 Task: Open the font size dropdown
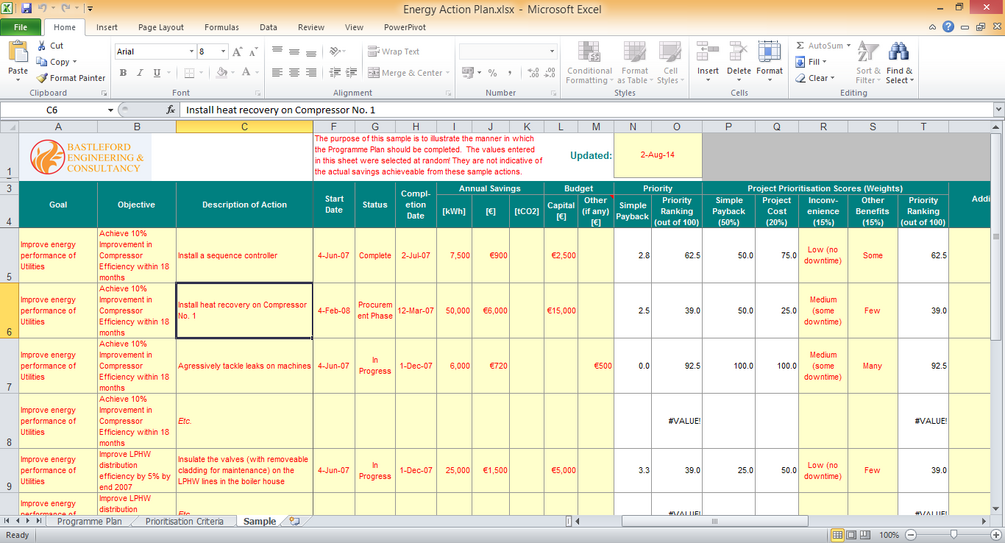pyautogui.click(x=223, y=51)
